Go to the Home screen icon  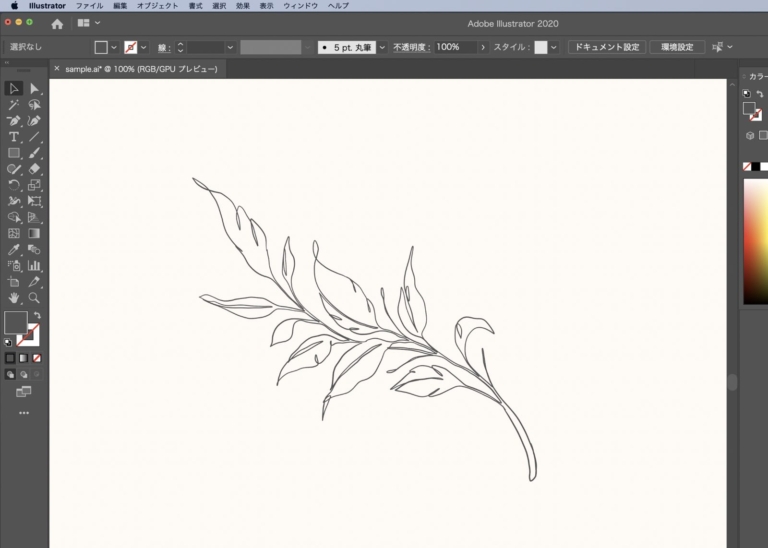tap(57, 23)
